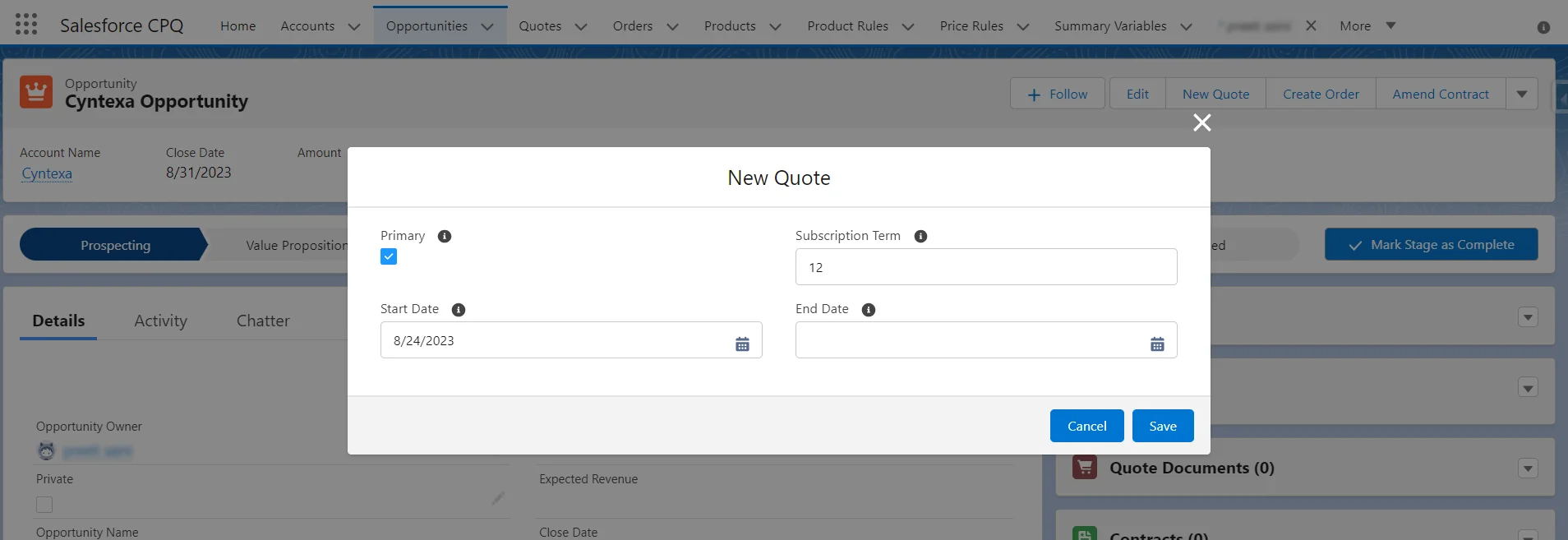Uncheck the Primary checkbox

389,257
